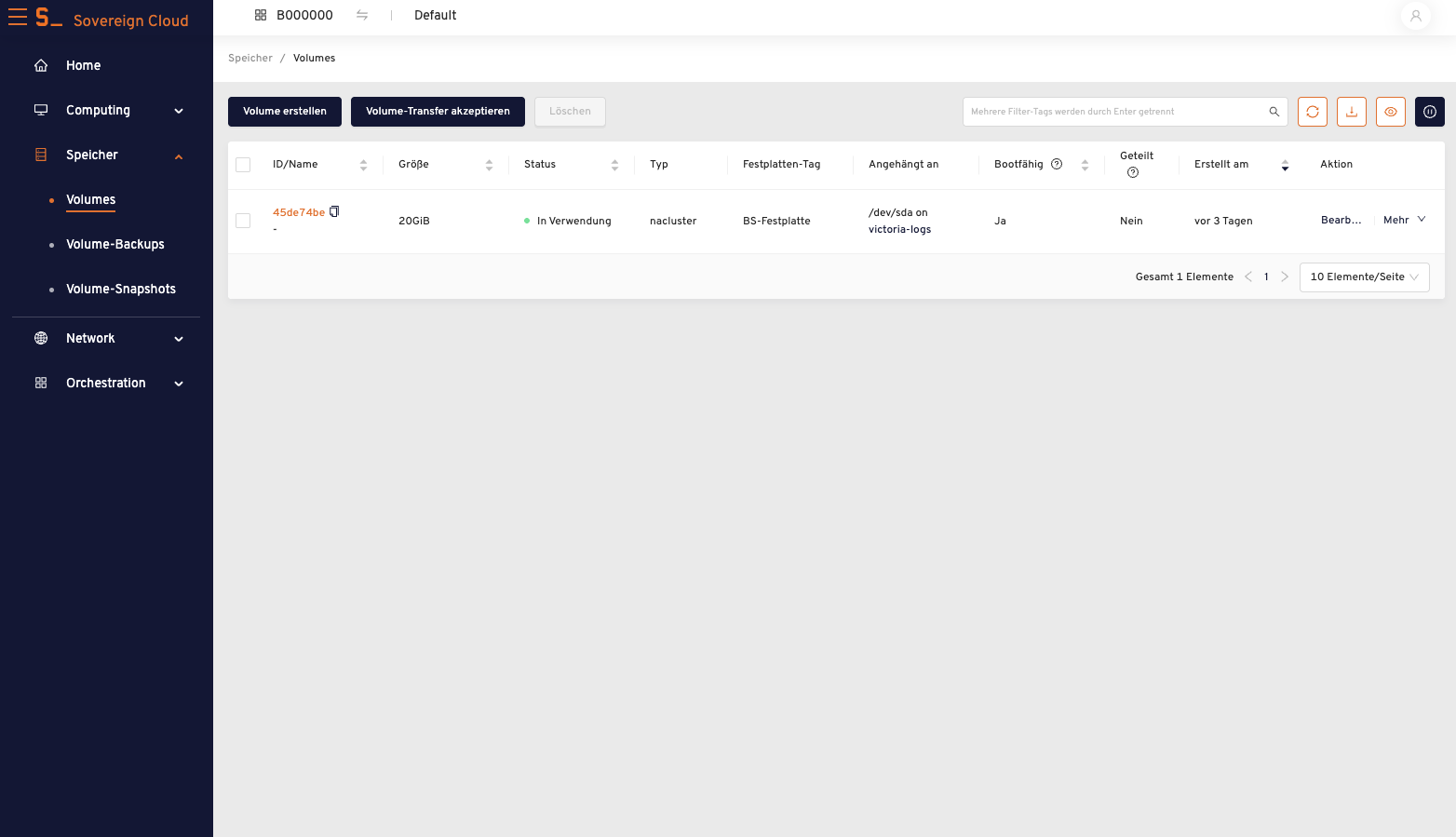This screenshot has height=837, width=1456.
Task: Click the refresh list icon
Action: pyautogui.click(x=1313, y=112)
